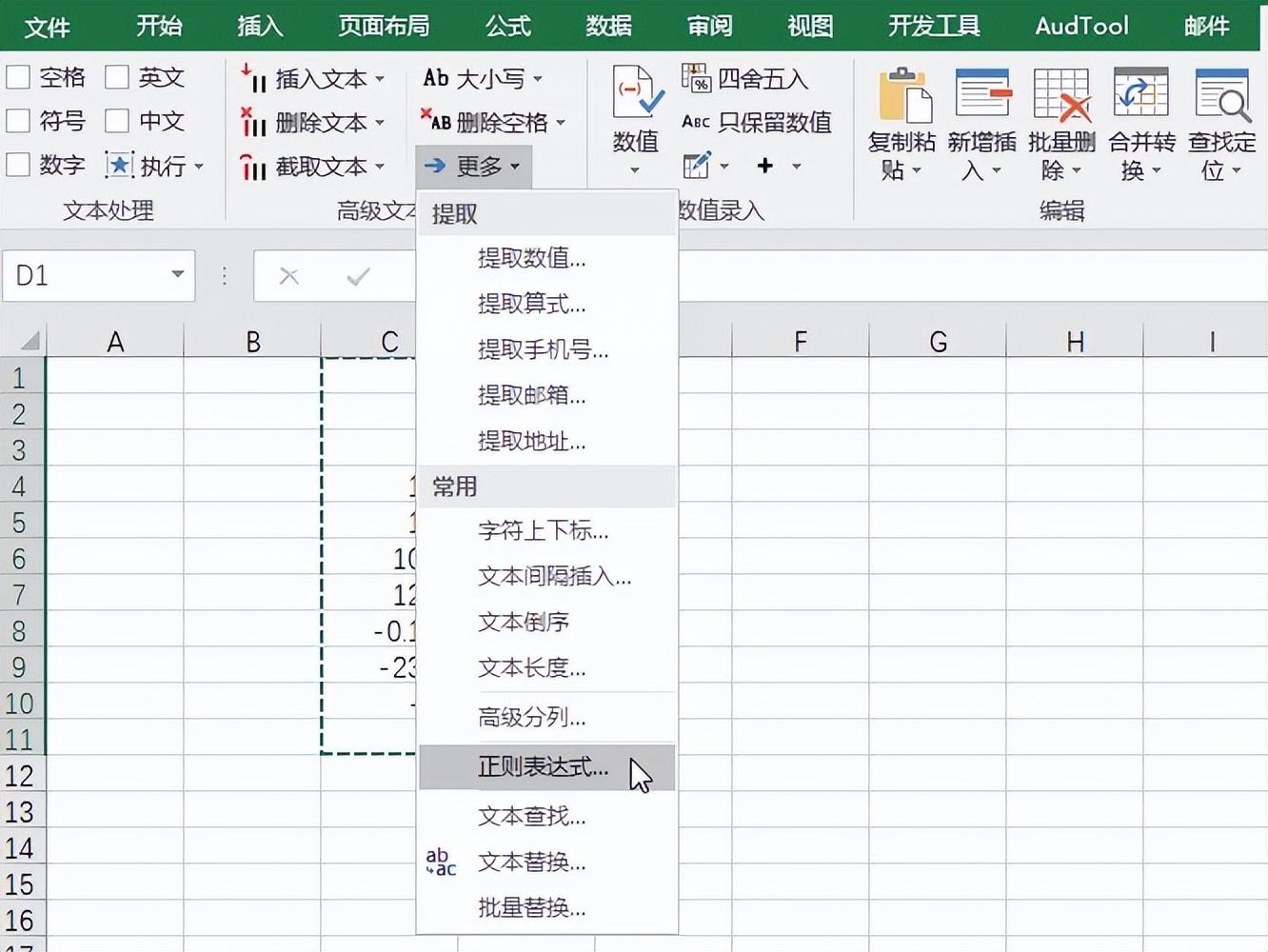
Task: Toggle the 符号 checkbox
Action: point(18,121)
